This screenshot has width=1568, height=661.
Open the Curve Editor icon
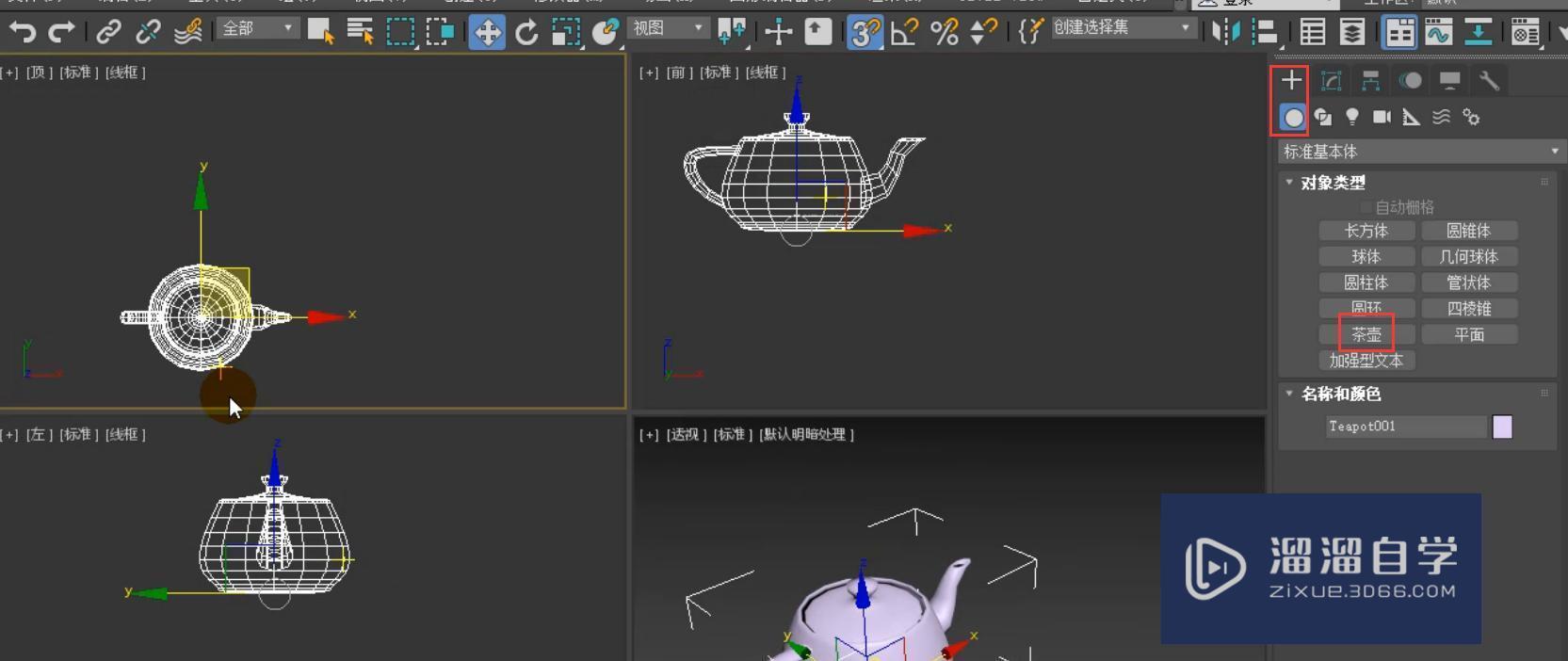click(1438, 32)
